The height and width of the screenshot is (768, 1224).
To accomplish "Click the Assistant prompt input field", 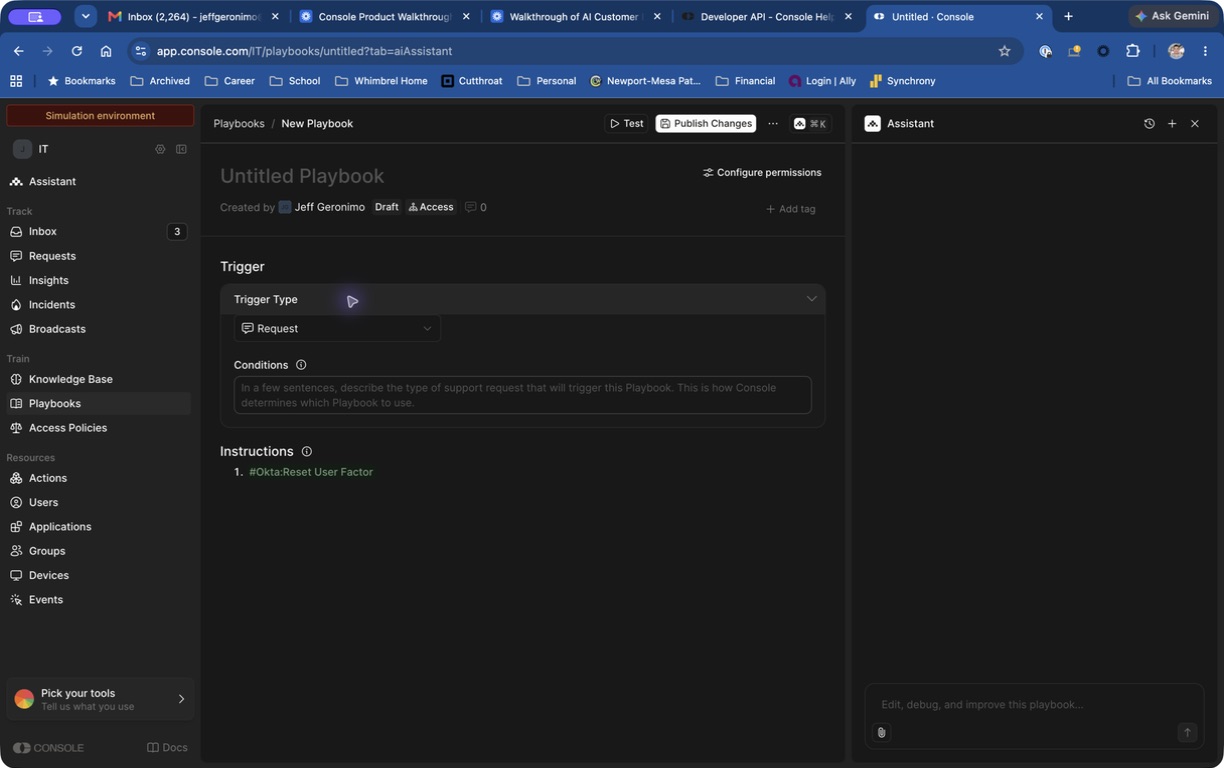I will point(1034,705).
